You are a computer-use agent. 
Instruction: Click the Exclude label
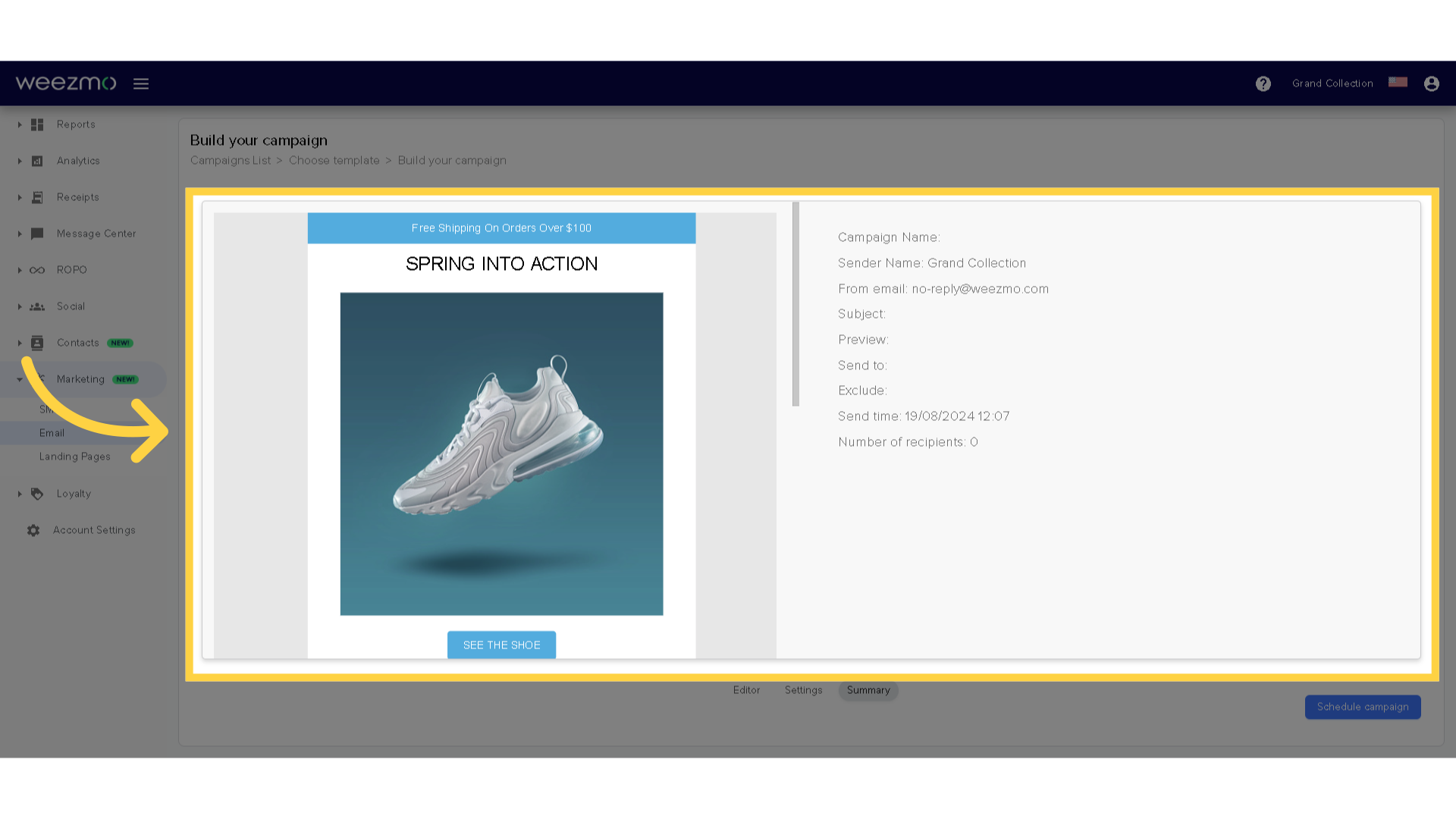862,391
